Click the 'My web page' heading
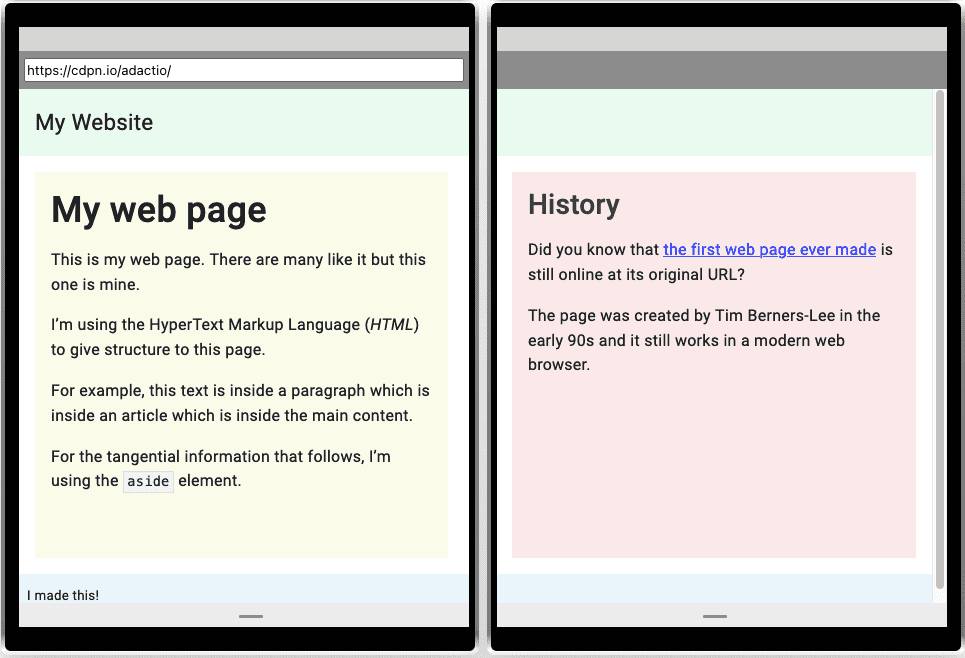The height and width of the screenshot is (658, 965). click(x=158, y=209)
